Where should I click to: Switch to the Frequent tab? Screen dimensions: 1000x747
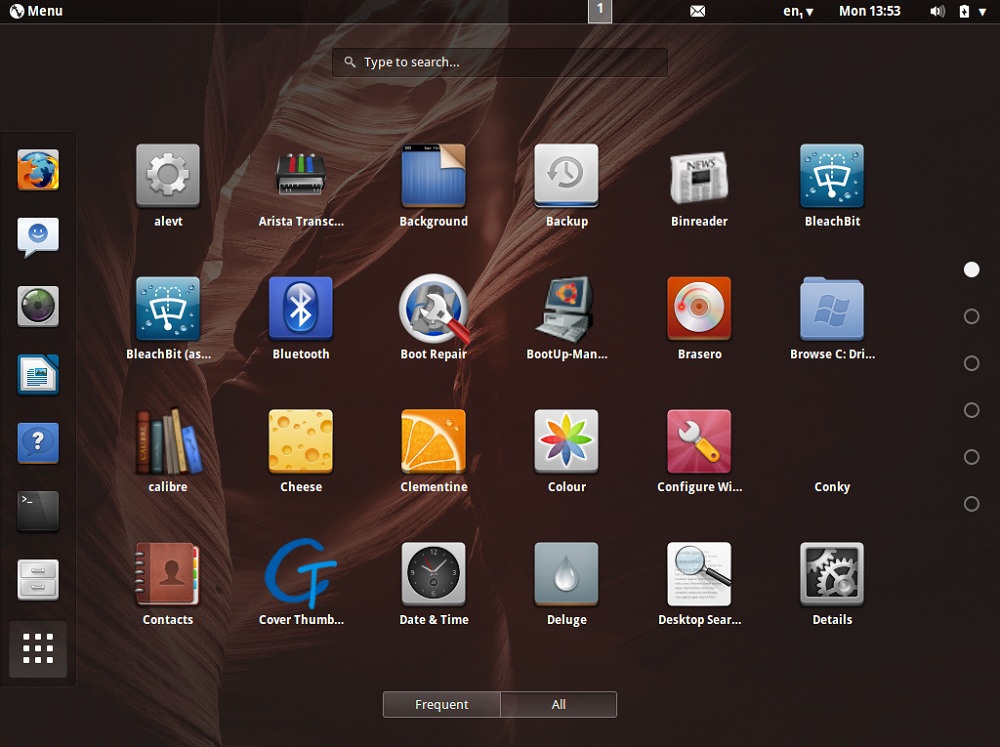click(441, 704)
